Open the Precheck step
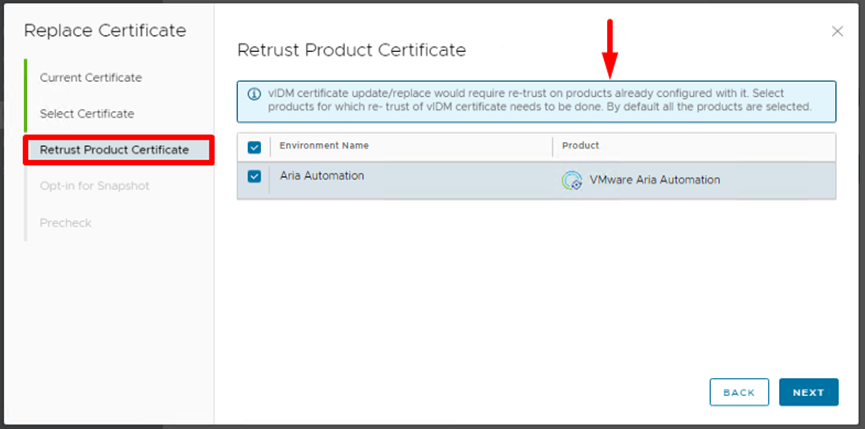The height and width of the screenshot is (429, 865). [x=66, y=223]
